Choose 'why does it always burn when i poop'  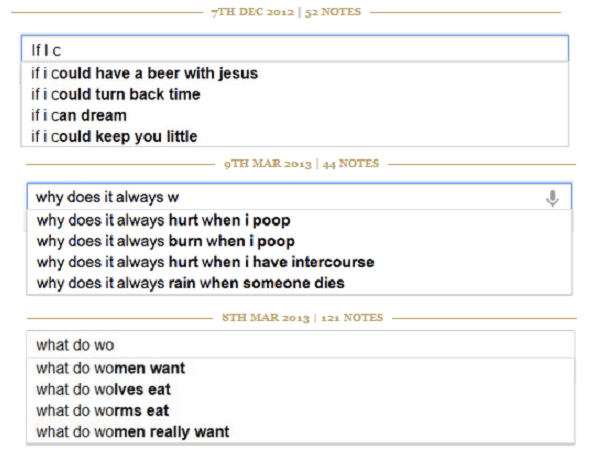299,241
